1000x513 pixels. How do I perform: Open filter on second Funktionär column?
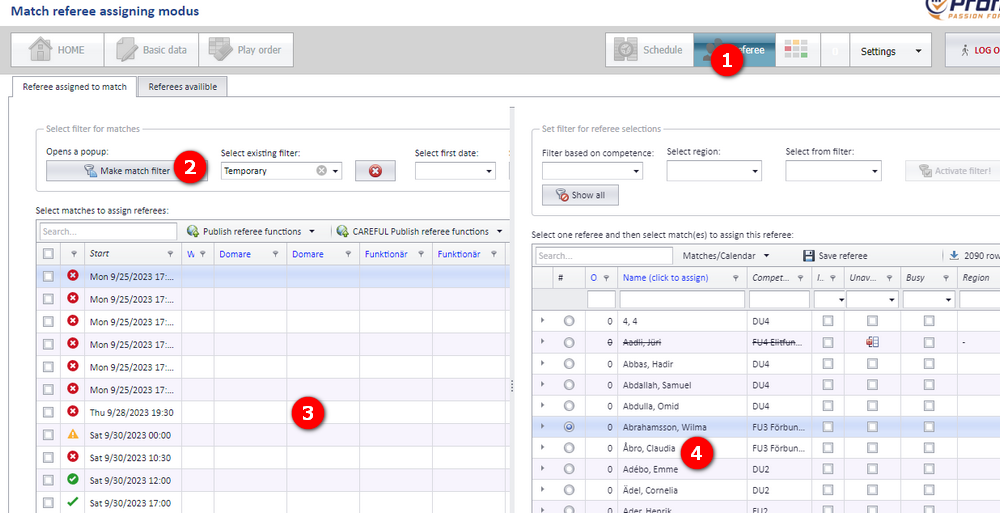[494, 253]
